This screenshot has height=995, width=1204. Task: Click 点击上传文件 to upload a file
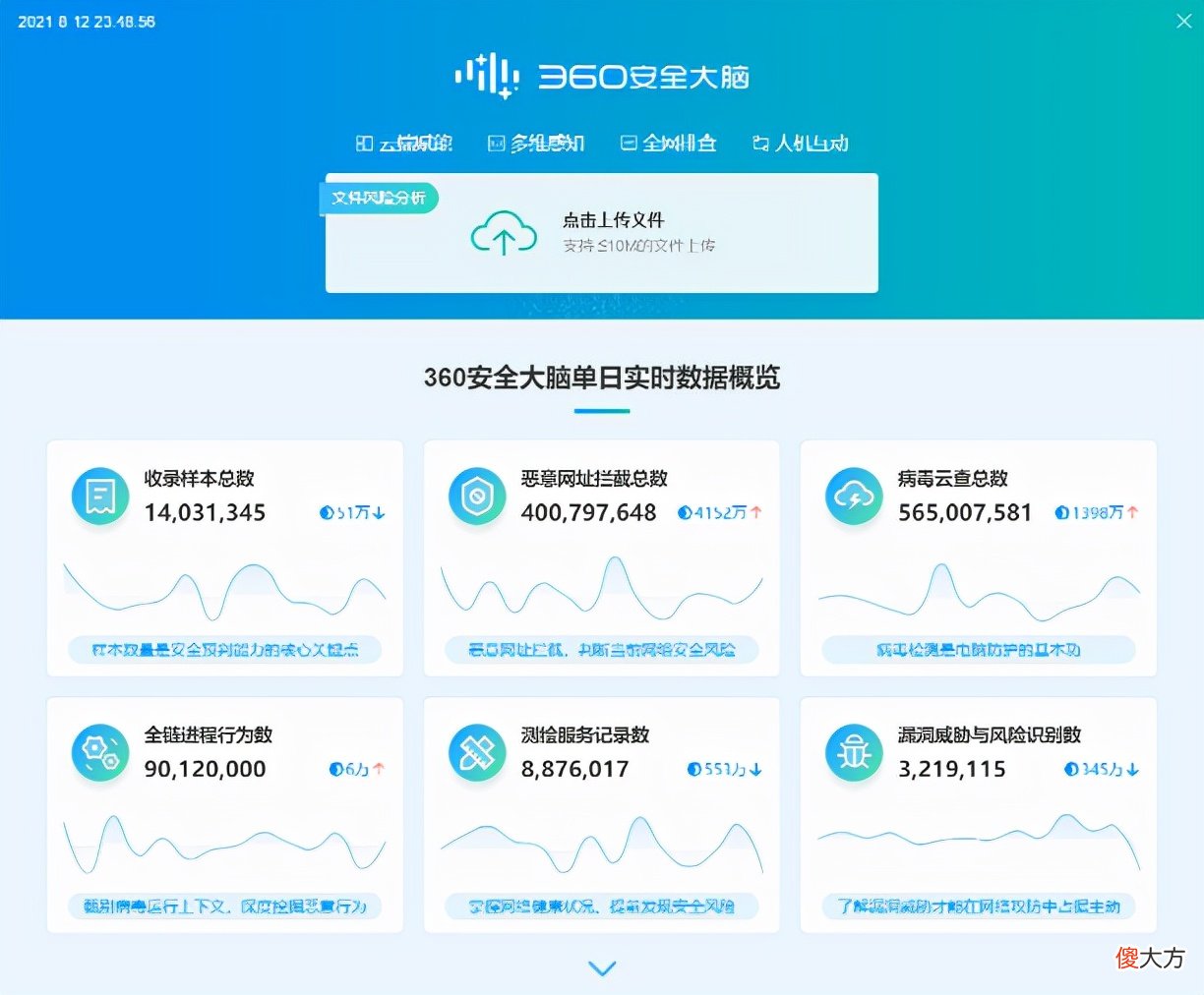(x=614, y=220)
